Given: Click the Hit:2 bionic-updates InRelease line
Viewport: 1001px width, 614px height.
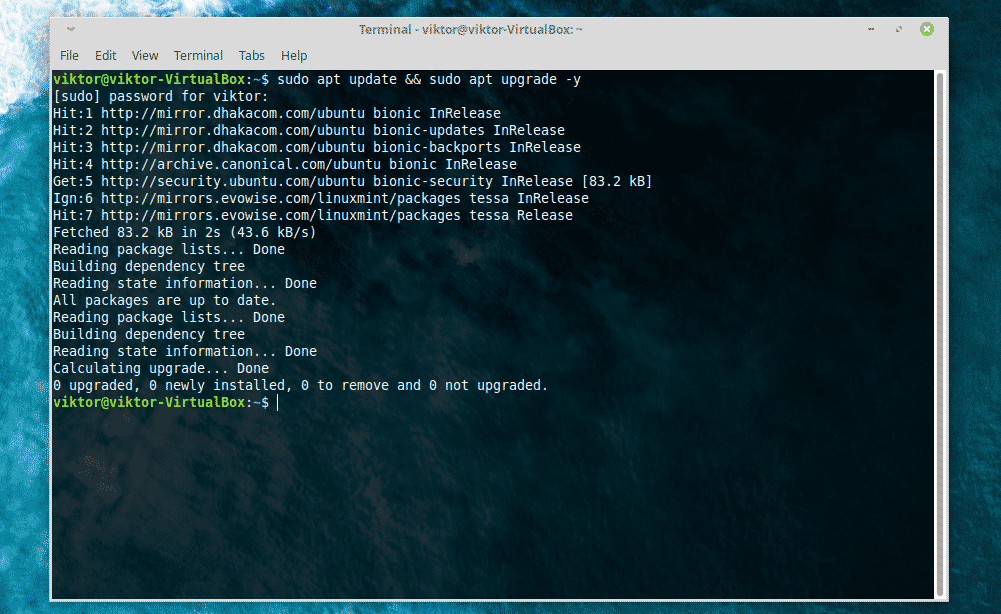Looking at the screenshot, I should pyautogui.click(x=309, y=130).
